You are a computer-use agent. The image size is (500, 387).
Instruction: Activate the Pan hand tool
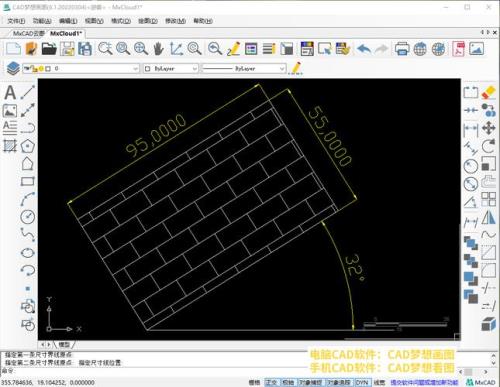[x=159, y=49]
